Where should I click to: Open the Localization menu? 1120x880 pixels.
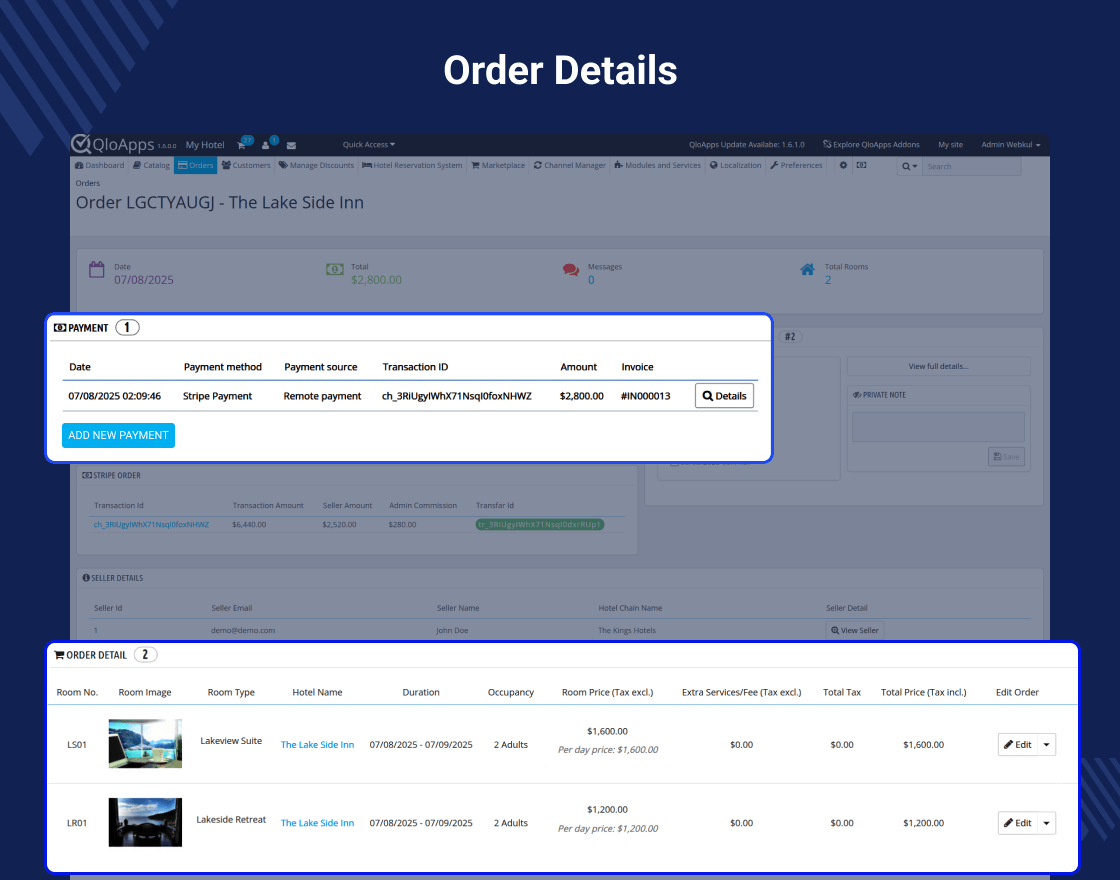[735, 165]
